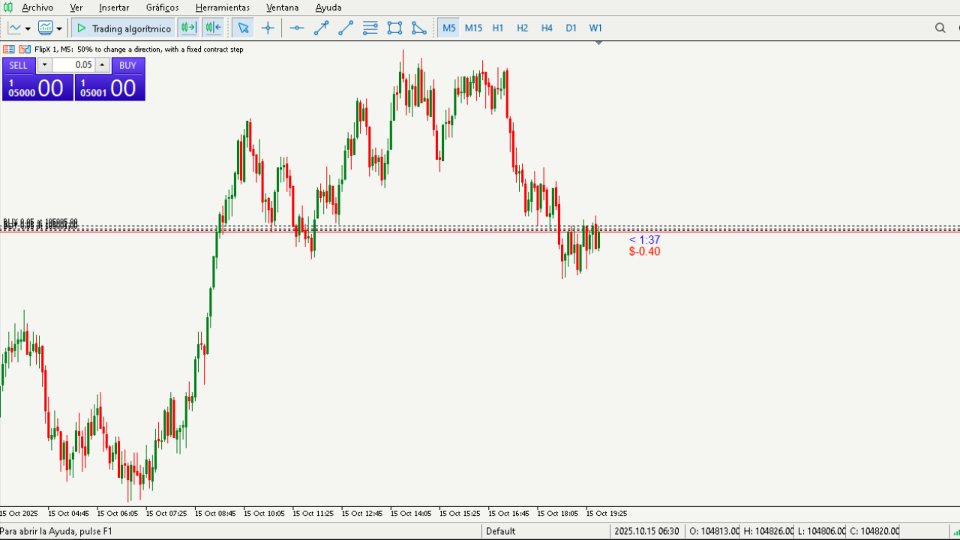Open the Gráficos menu
The width and height of the screenshot is (960, 540).
(162, 8)
